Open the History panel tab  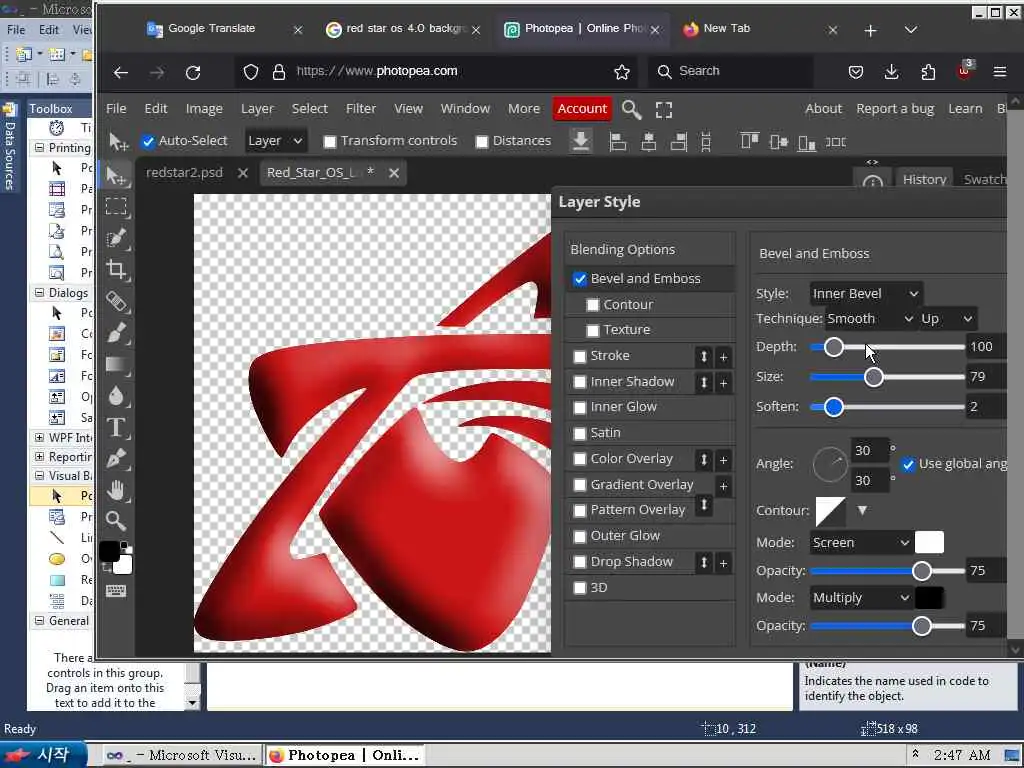924,180
